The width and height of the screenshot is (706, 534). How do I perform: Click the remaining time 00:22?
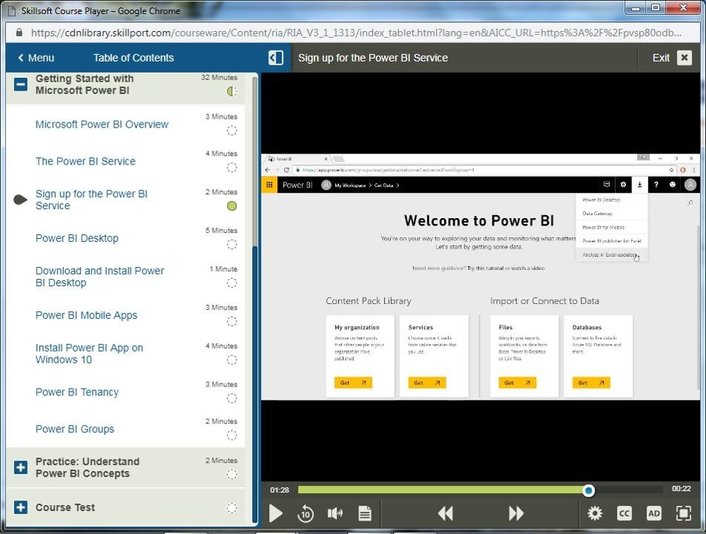click(x=681, y=489)
